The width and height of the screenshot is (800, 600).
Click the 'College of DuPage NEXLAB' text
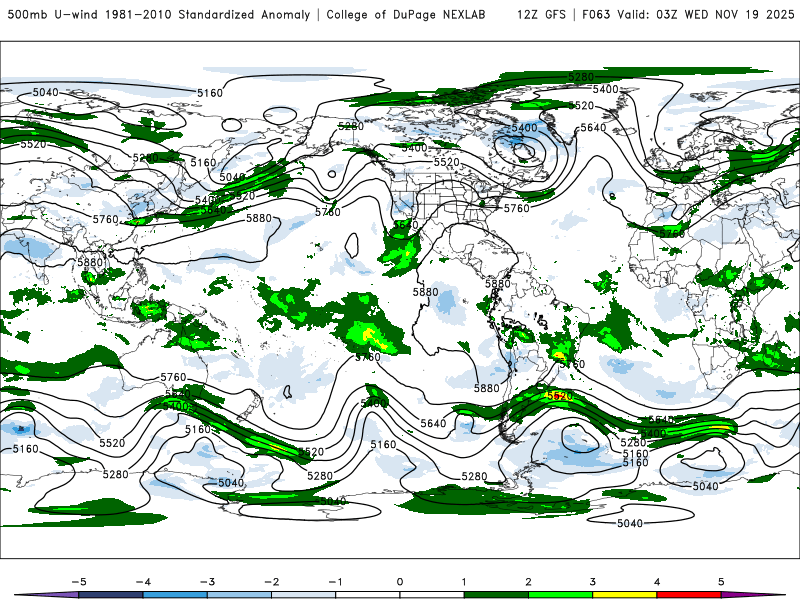[406, 14]
